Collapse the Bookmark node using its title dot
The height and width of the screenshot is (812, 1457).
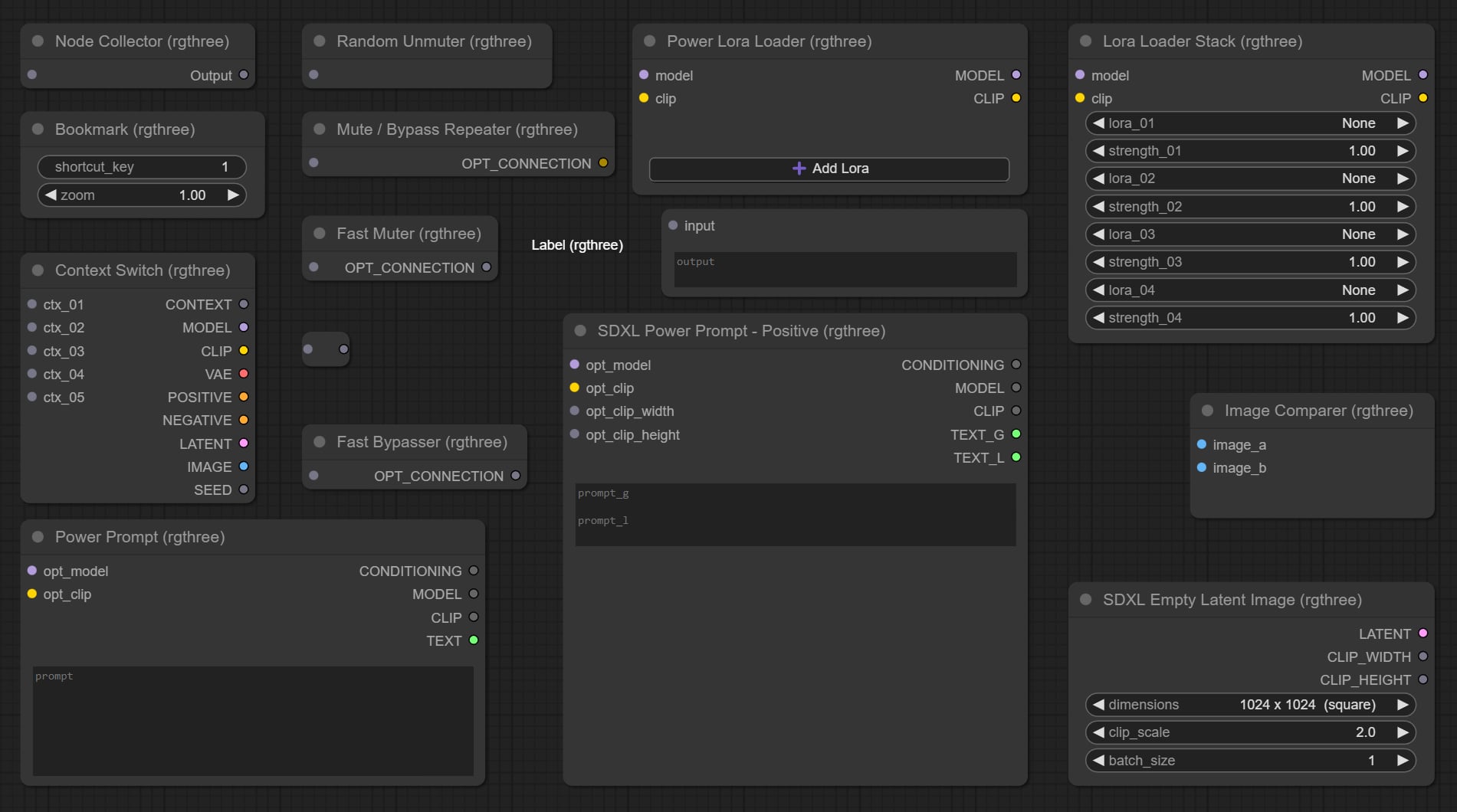pyautogui.click(x=38, y=129)
